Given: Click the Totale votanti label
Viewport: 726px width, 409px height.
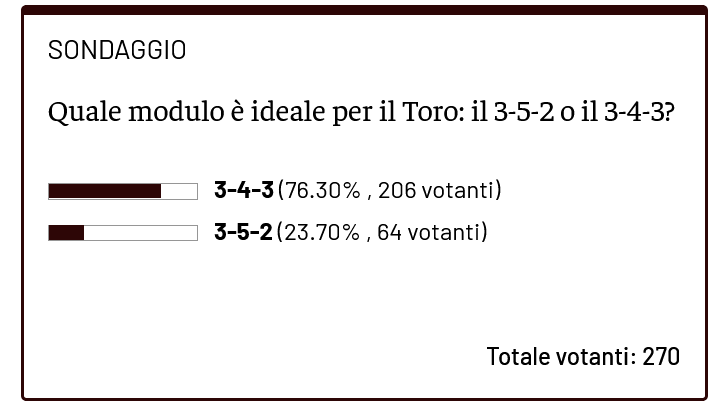Looking at the screenshot, I should tap(559, 356).
